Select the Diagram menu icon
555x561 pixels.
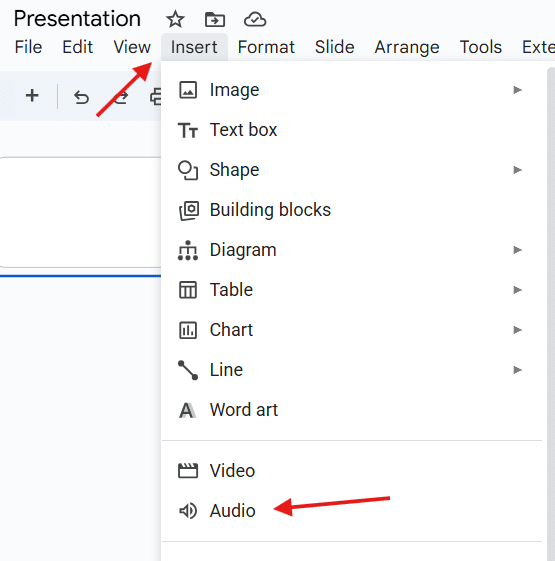coord(188,250)
